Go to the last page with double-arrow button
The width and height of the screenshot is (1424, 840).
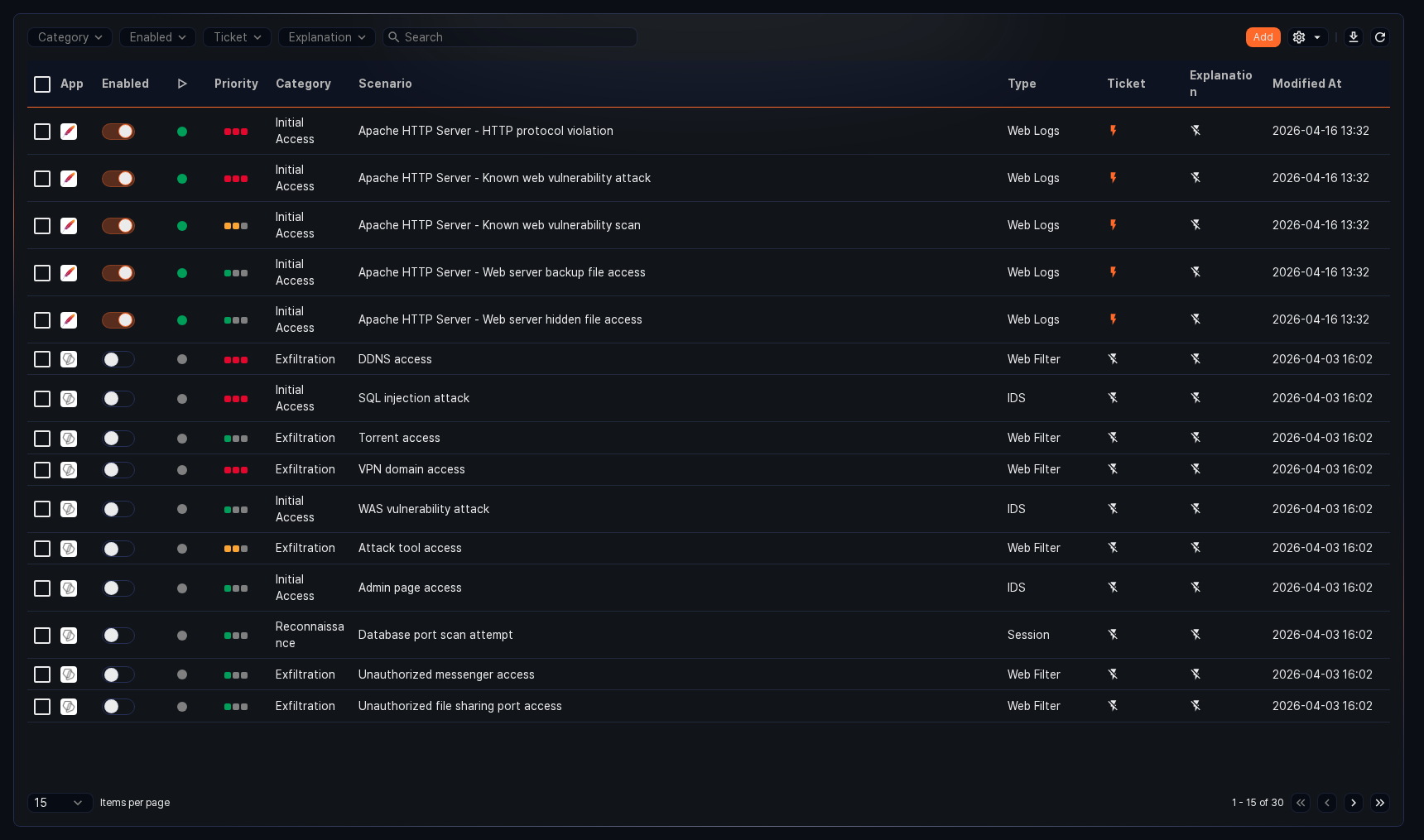point(1379,803)
